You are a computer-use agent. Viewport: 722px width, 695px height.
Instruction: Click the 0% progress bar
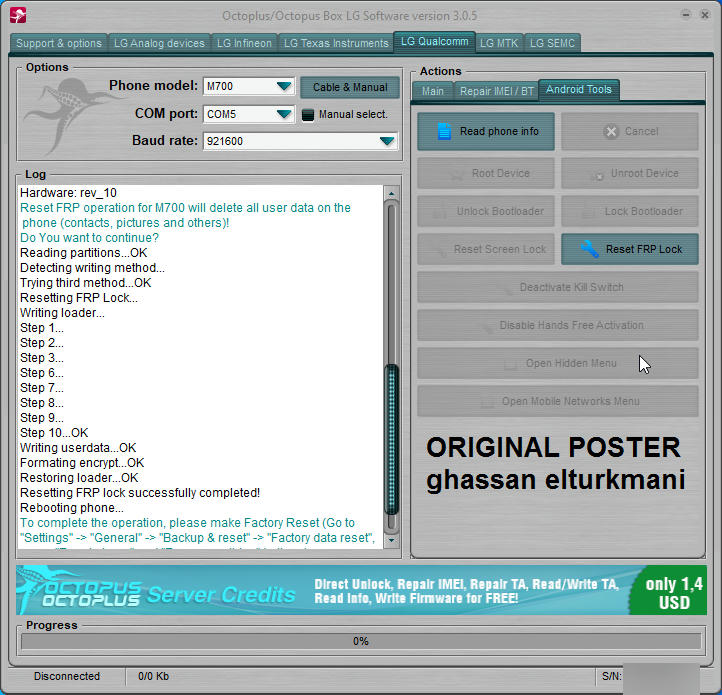(x=361, y=641)
